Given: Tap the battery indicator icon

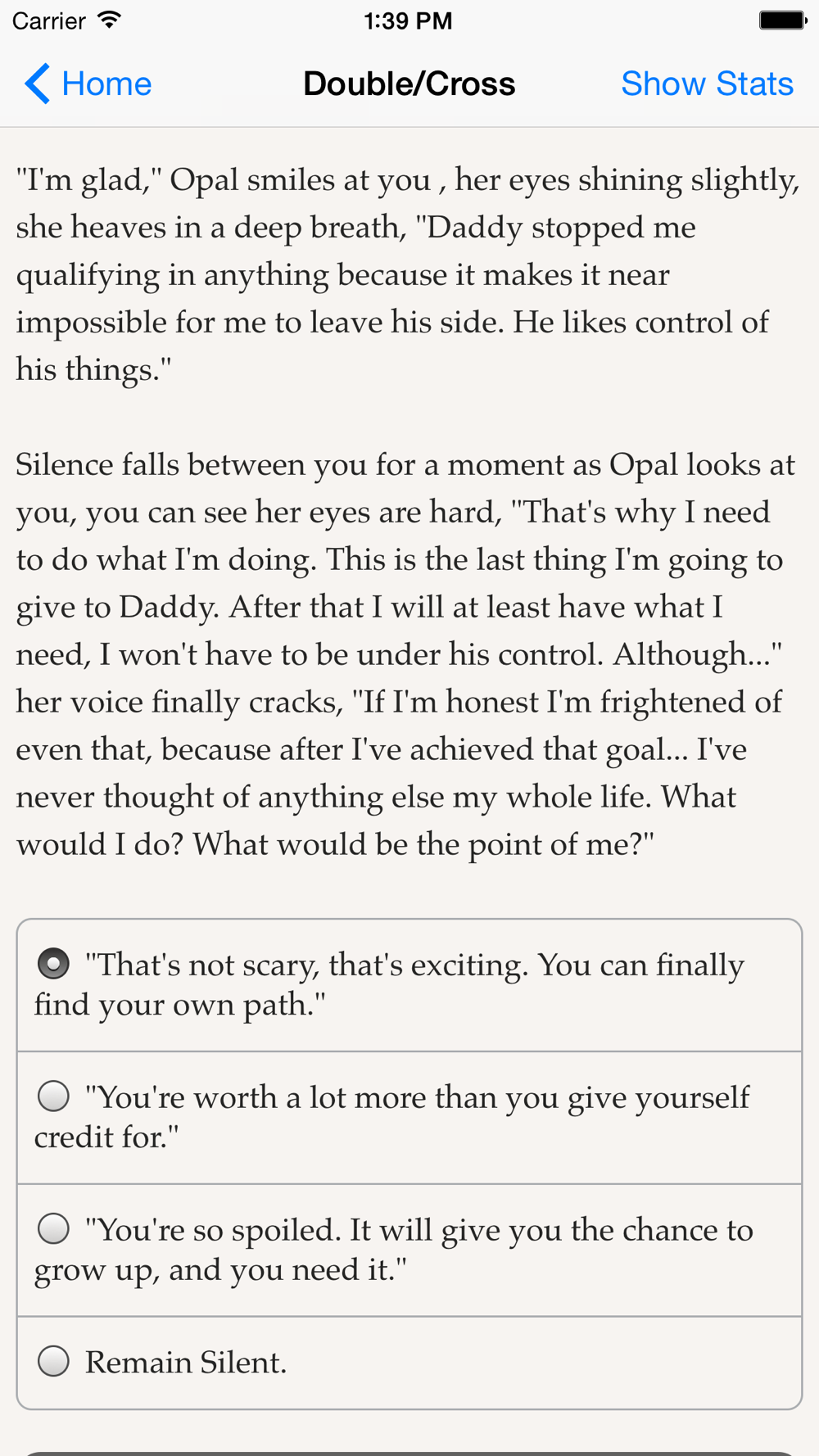Looking at the screenshot, I should click(782, 20).
